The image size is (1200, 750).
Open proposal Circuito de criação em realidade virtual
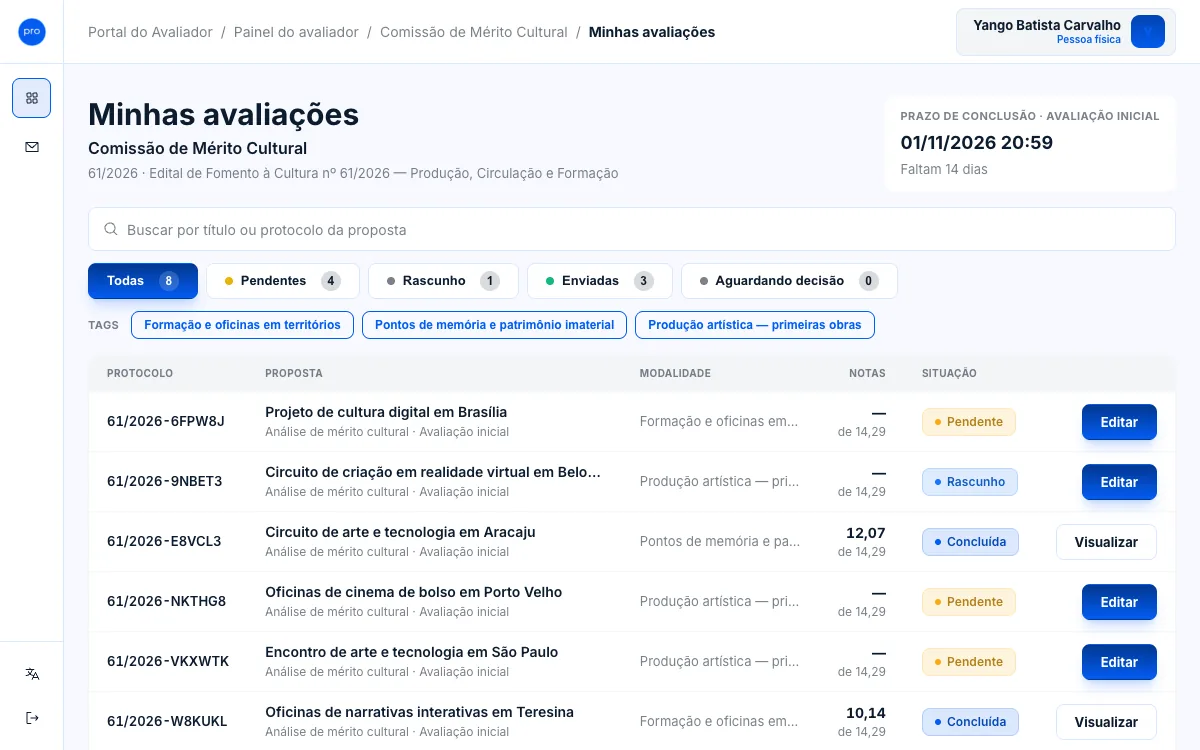point(433,472)
